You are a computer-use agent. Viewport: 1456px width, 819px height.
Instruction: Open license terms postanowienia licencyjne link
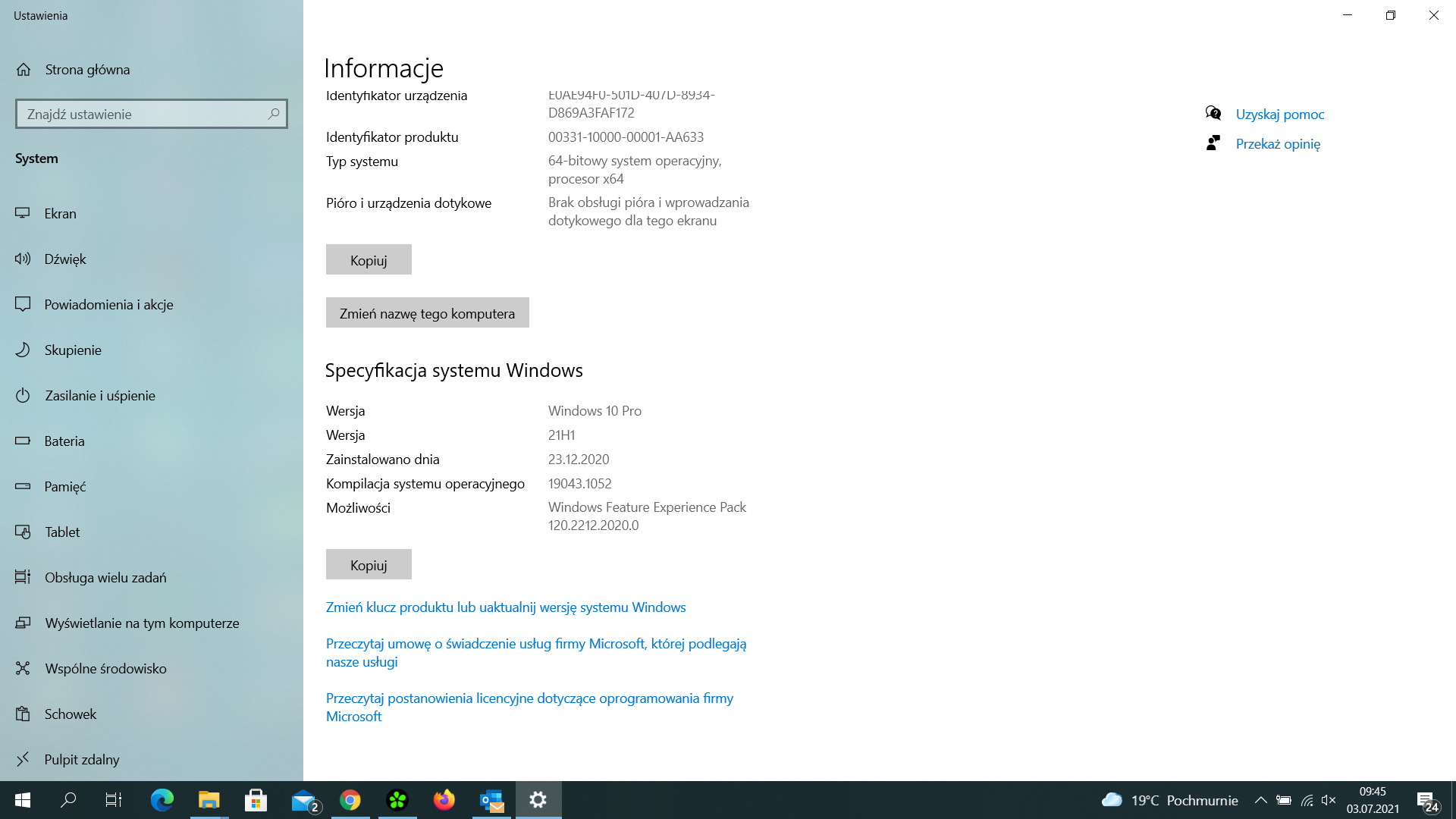point(529,708)
